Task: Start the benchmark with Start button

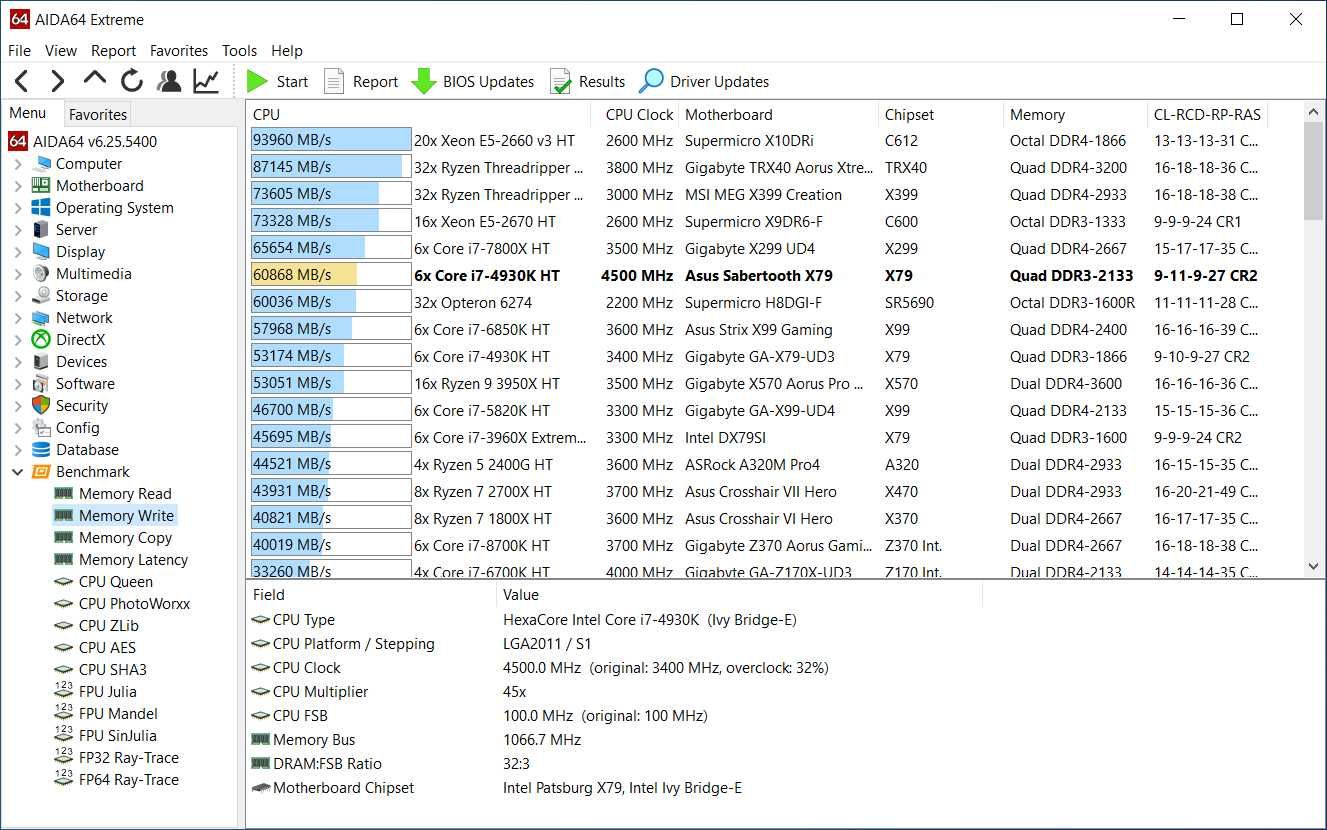Action: point(277,82)
